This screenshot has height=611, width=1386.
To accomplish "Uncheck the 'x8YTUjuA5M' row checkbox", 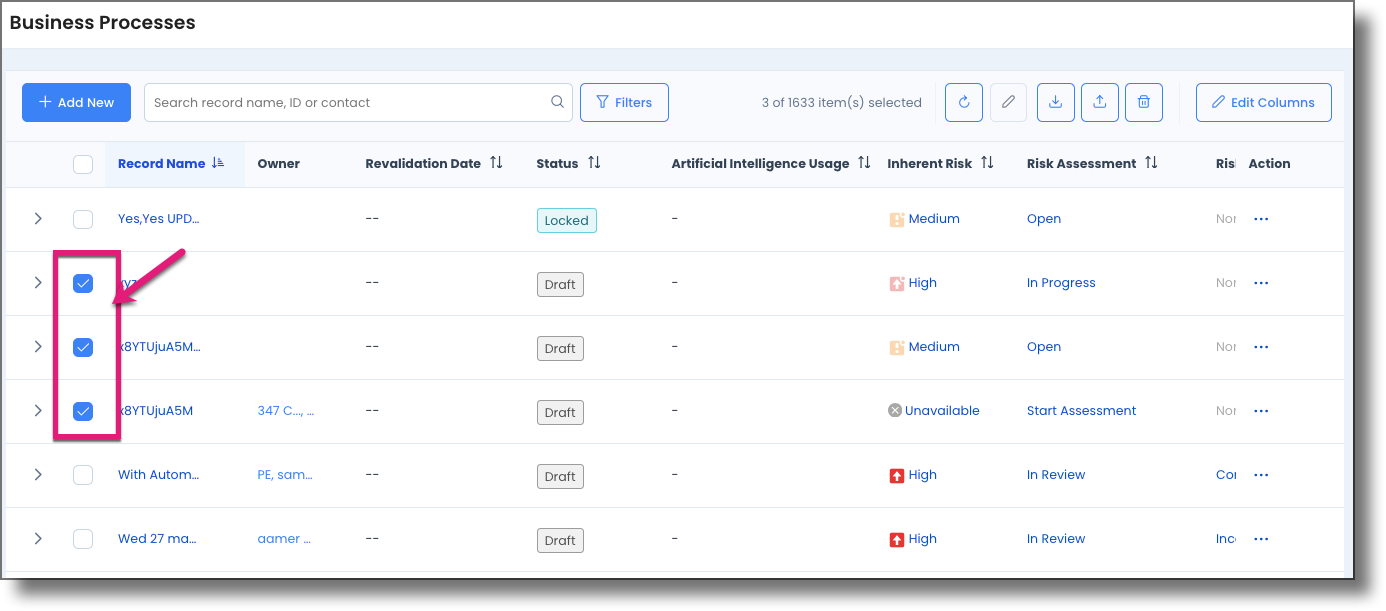I will (x=83, y=410).
